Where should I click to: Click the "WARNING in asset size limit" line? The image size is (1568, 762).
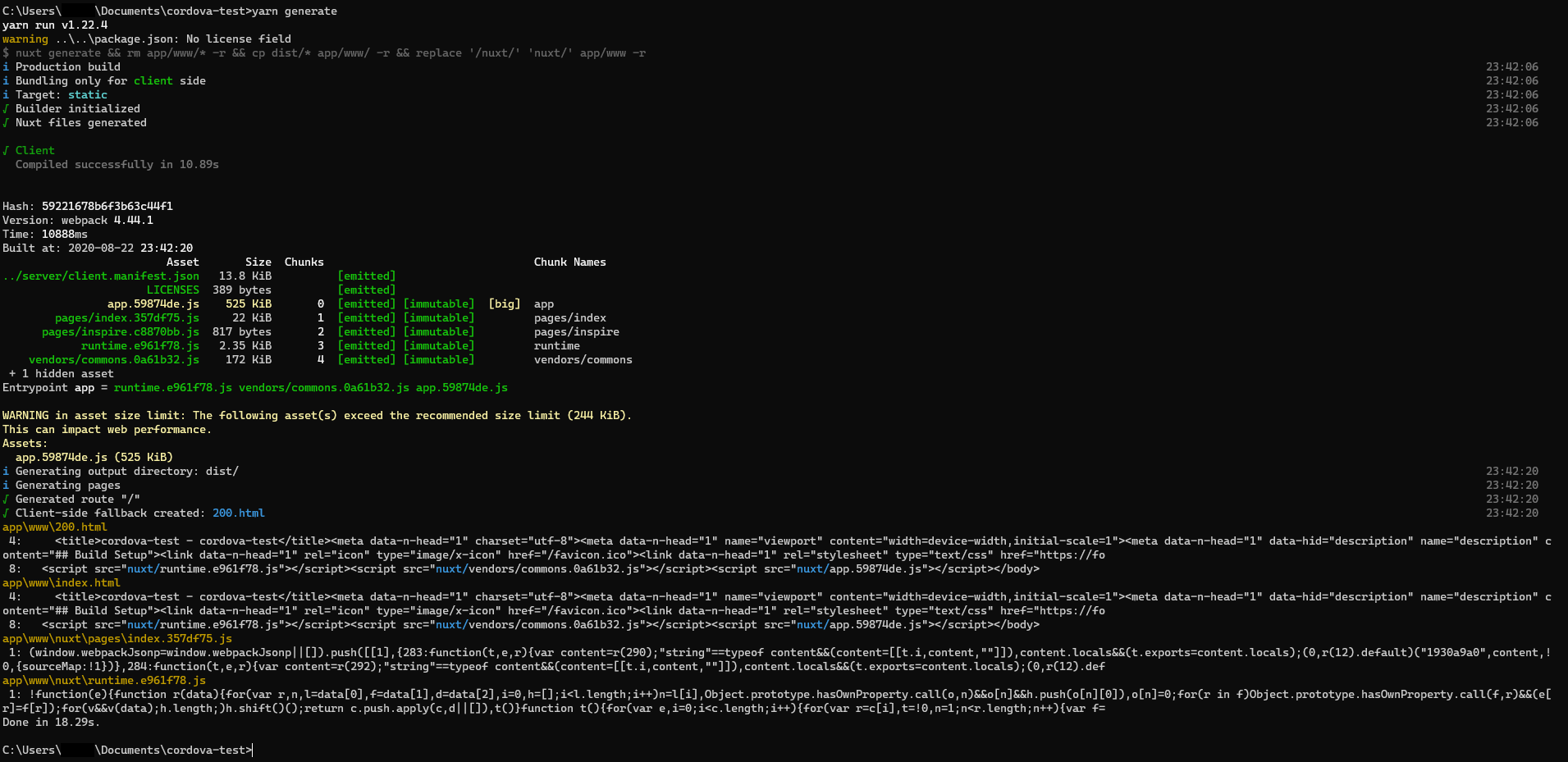(318, 415)
